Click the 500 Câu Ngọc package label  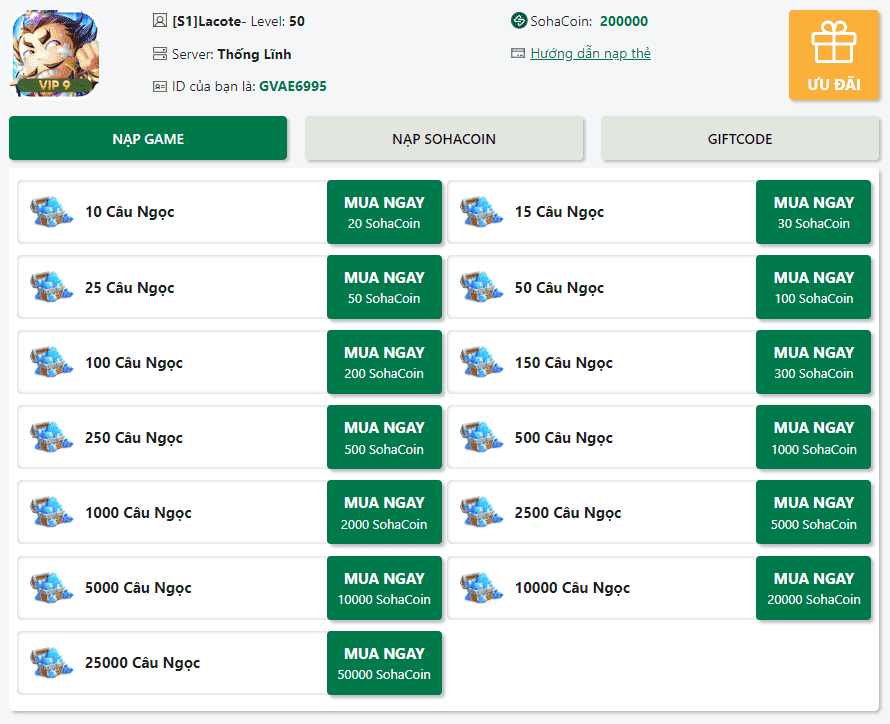(x=564, y=437)
